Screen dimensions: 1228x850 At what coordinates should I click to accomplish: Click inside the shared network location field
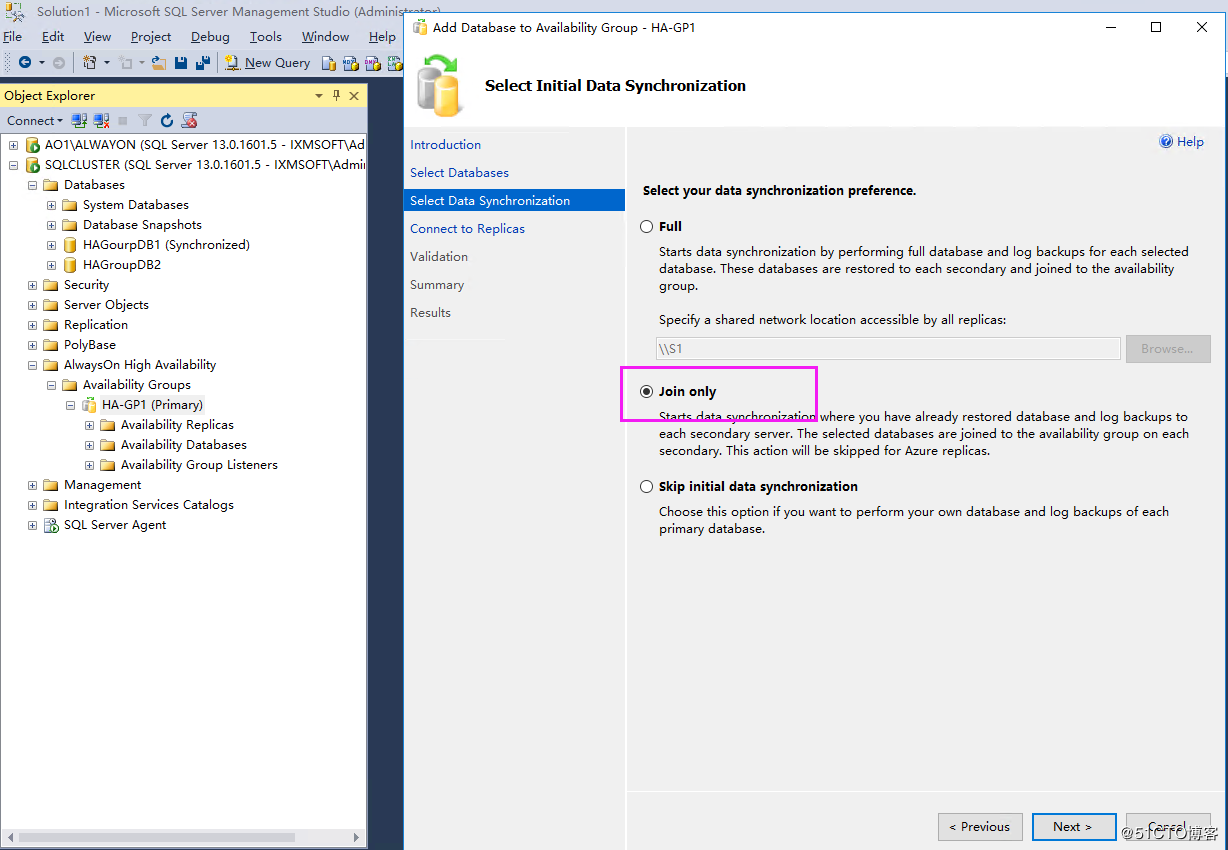(880, 348)
